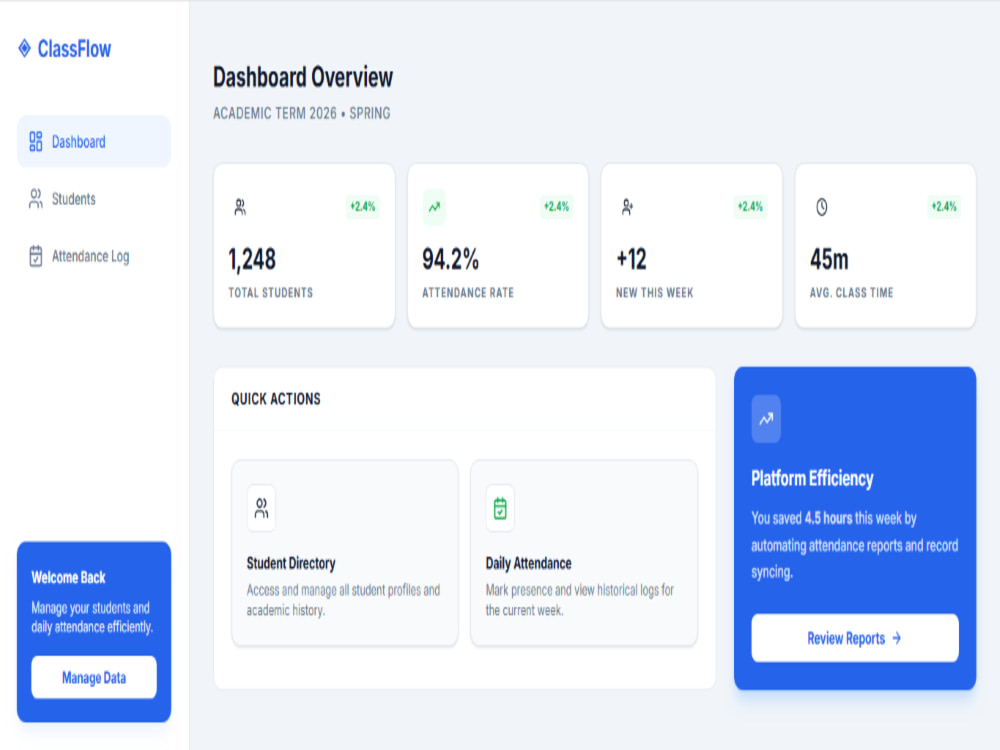Click the Attendance Log calendar icon

point(36,256)
